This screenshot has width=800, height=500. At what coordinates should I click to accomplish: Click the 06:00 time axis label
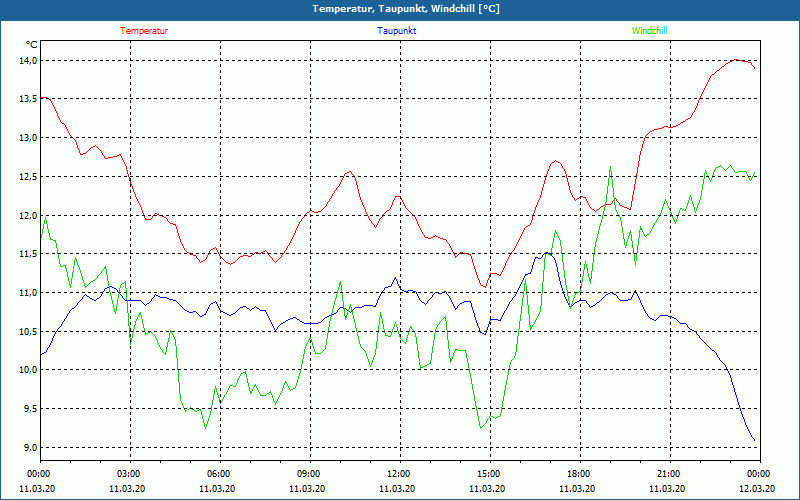click(x=219, y=474)
